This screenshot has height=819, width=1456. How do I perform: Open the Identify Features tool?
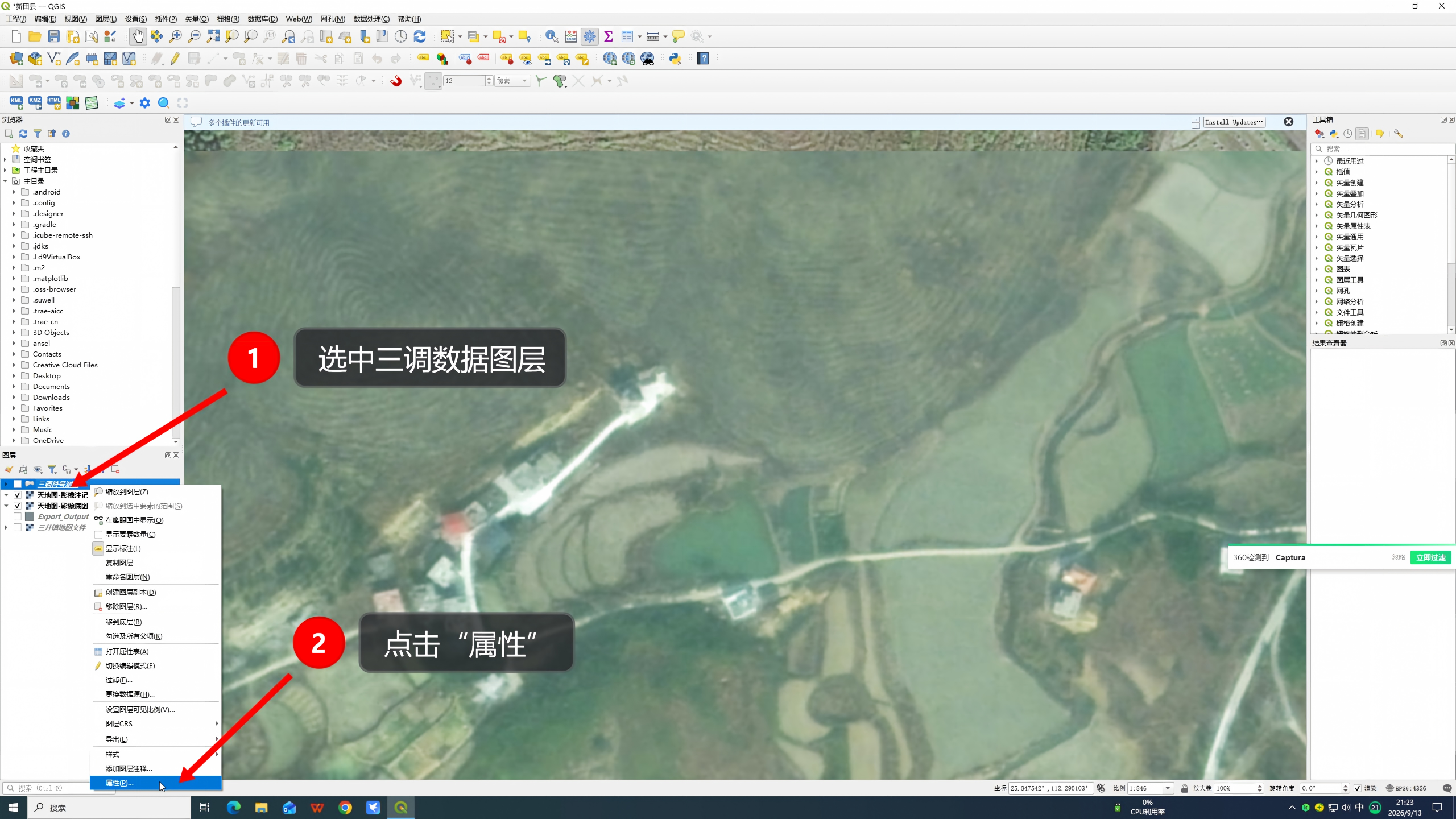pos(552,36)
